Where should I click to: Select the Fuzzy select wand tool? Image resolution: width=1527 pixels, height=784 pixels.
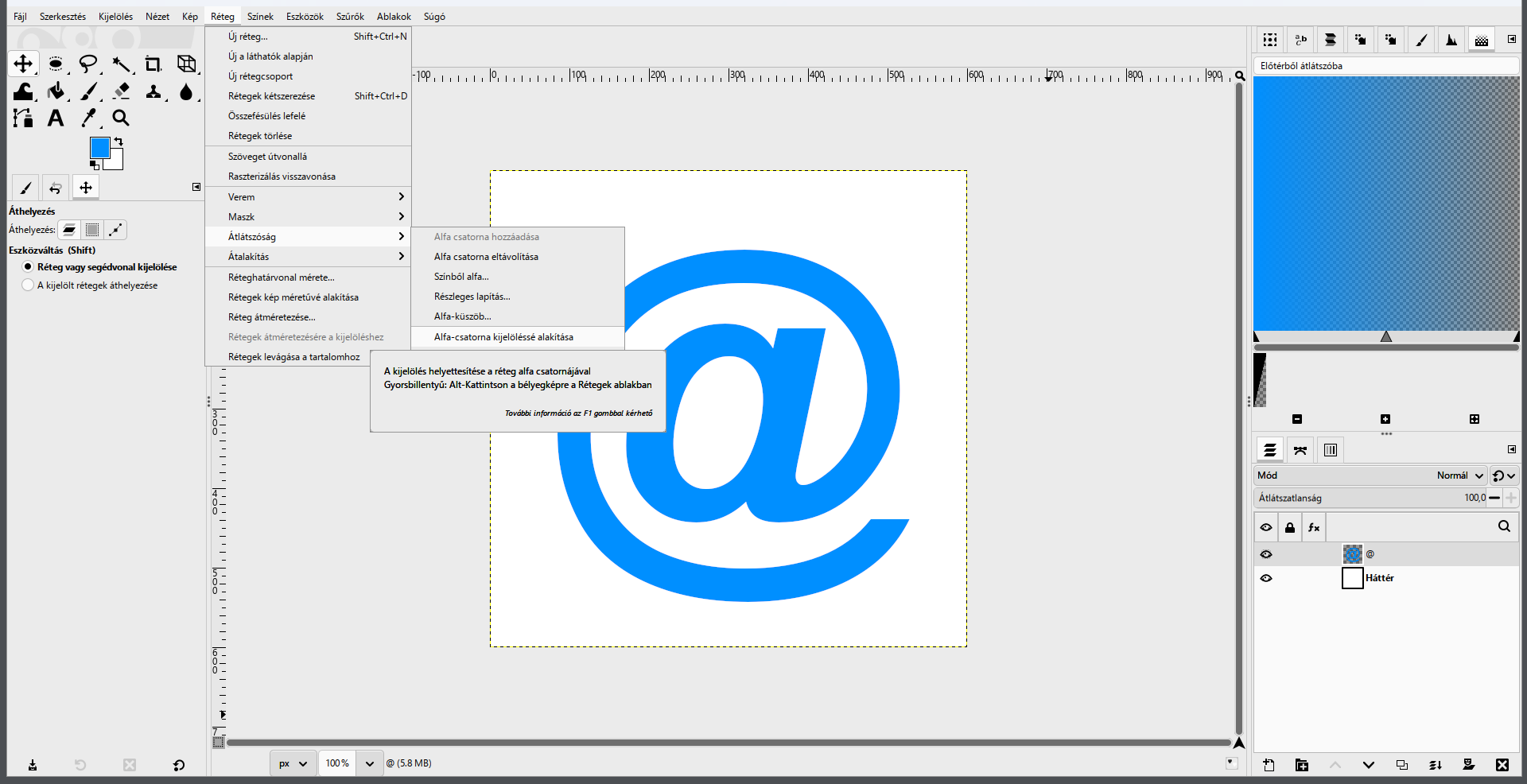(x=121, y=64)
